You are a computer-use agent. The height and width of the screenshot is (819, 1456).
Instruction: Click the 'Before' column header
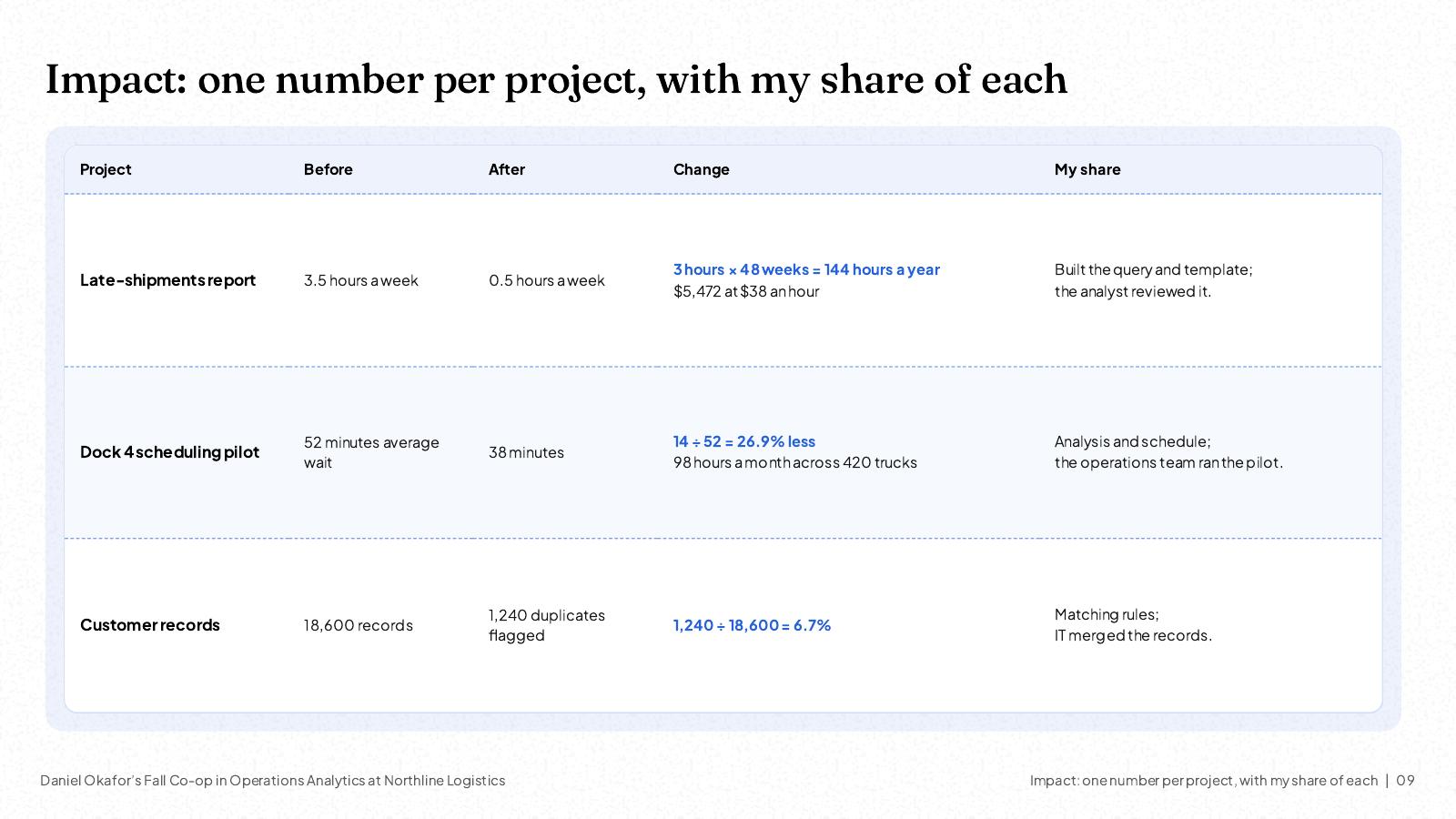(x=328, y=169)
